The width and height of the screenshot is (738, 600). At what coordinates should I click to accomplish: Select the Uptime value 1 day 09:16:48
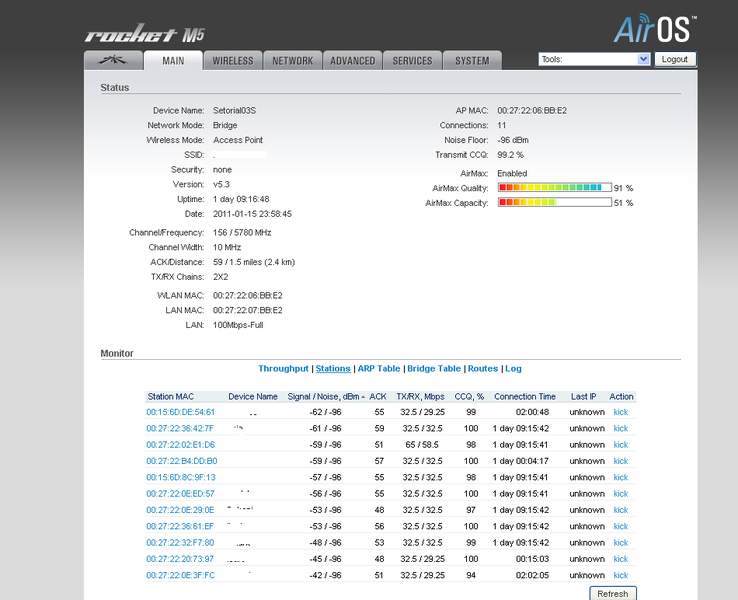pyautogui.click(x=241, y=199)
